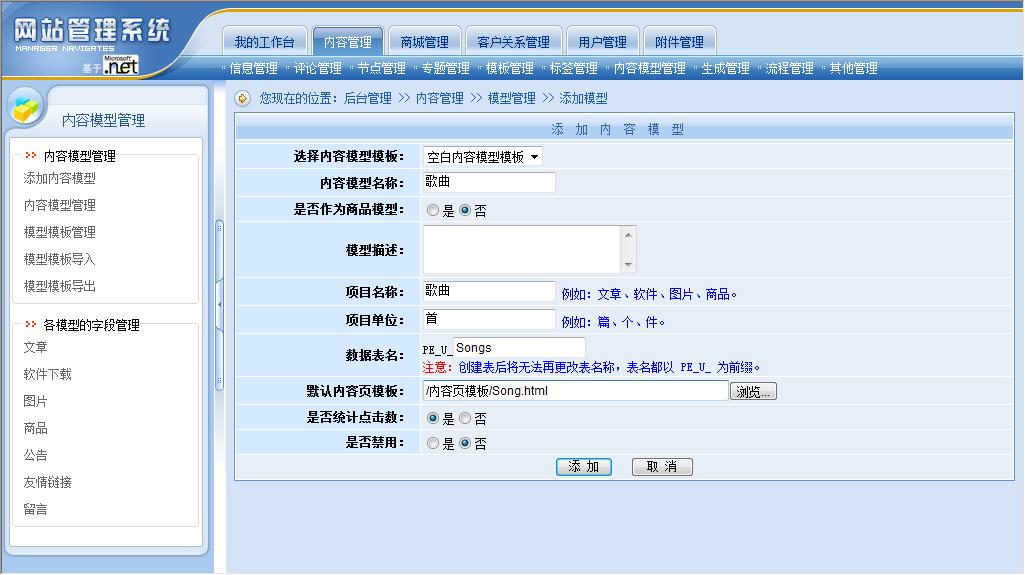
Task: Open 生成管理 in the submenu bar
Action: coord(725,68)
